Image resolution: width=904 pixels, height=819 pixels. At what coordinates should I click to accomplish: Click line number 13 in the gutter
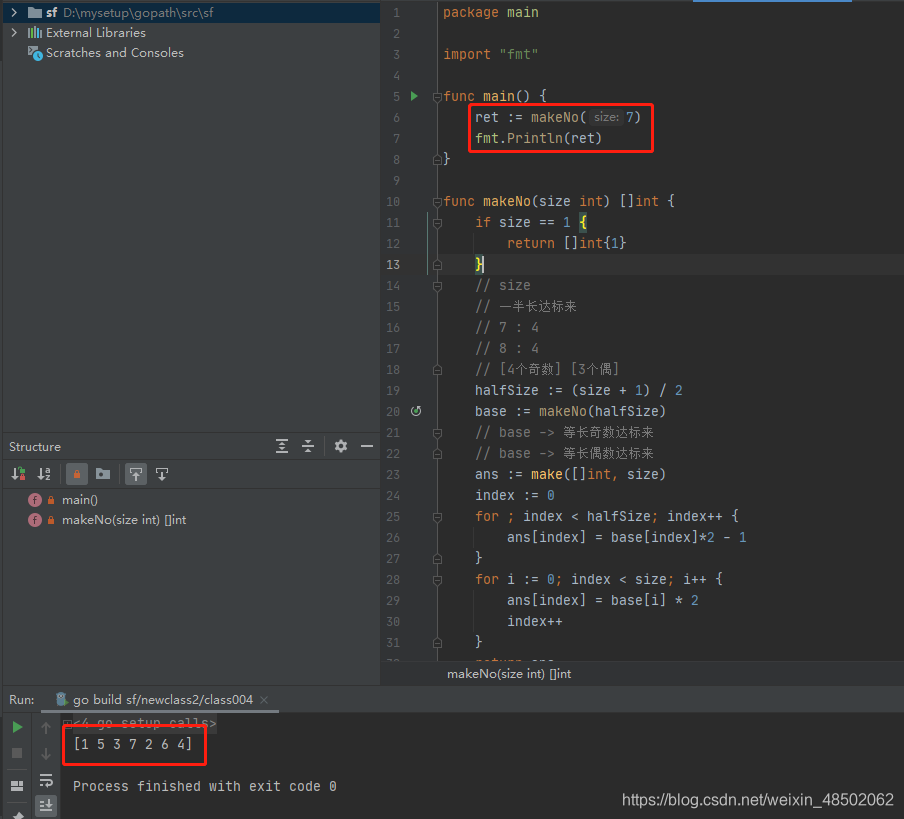(393, 265)
